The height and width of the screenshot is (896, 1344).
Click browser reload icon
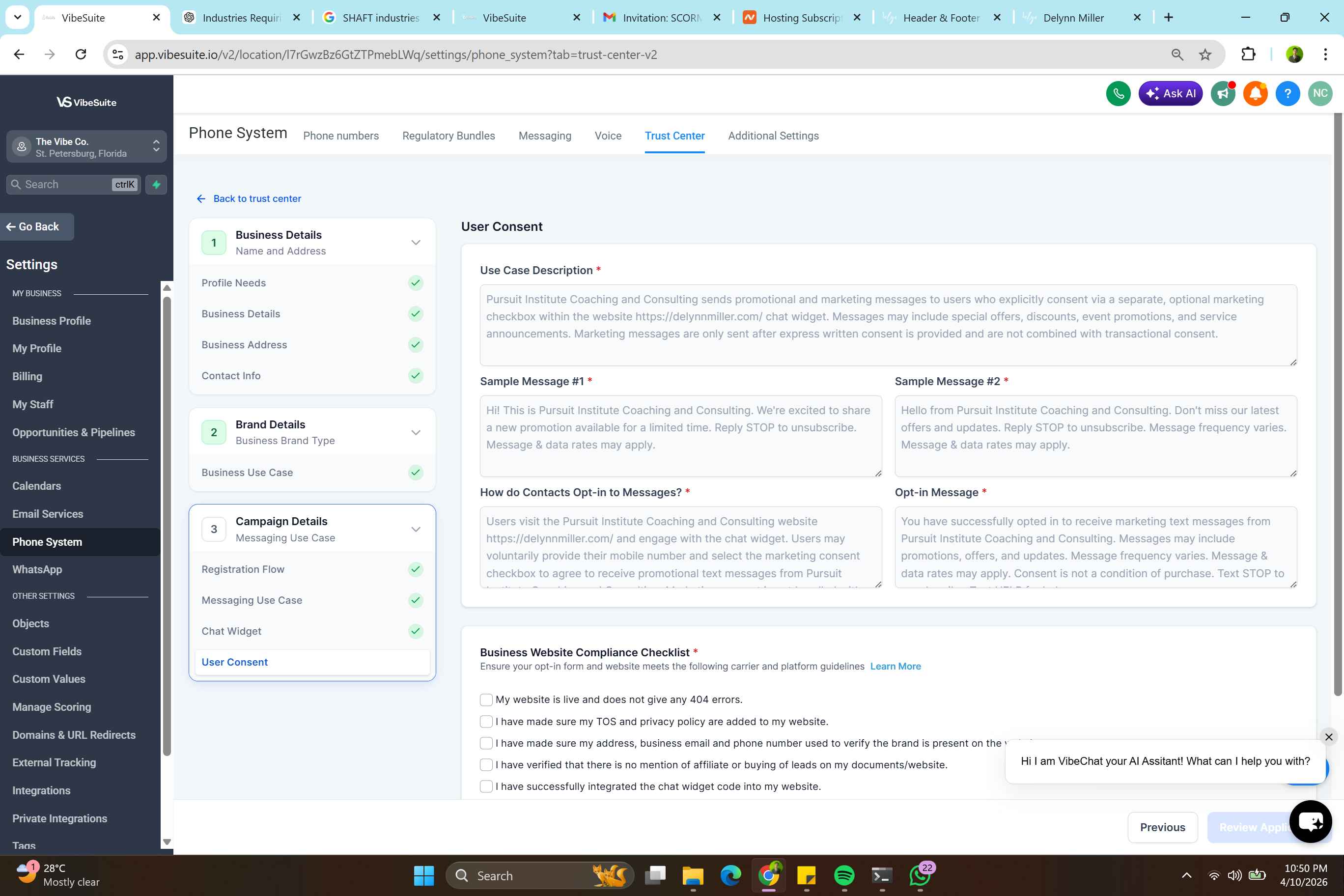(x=81, y=55)
